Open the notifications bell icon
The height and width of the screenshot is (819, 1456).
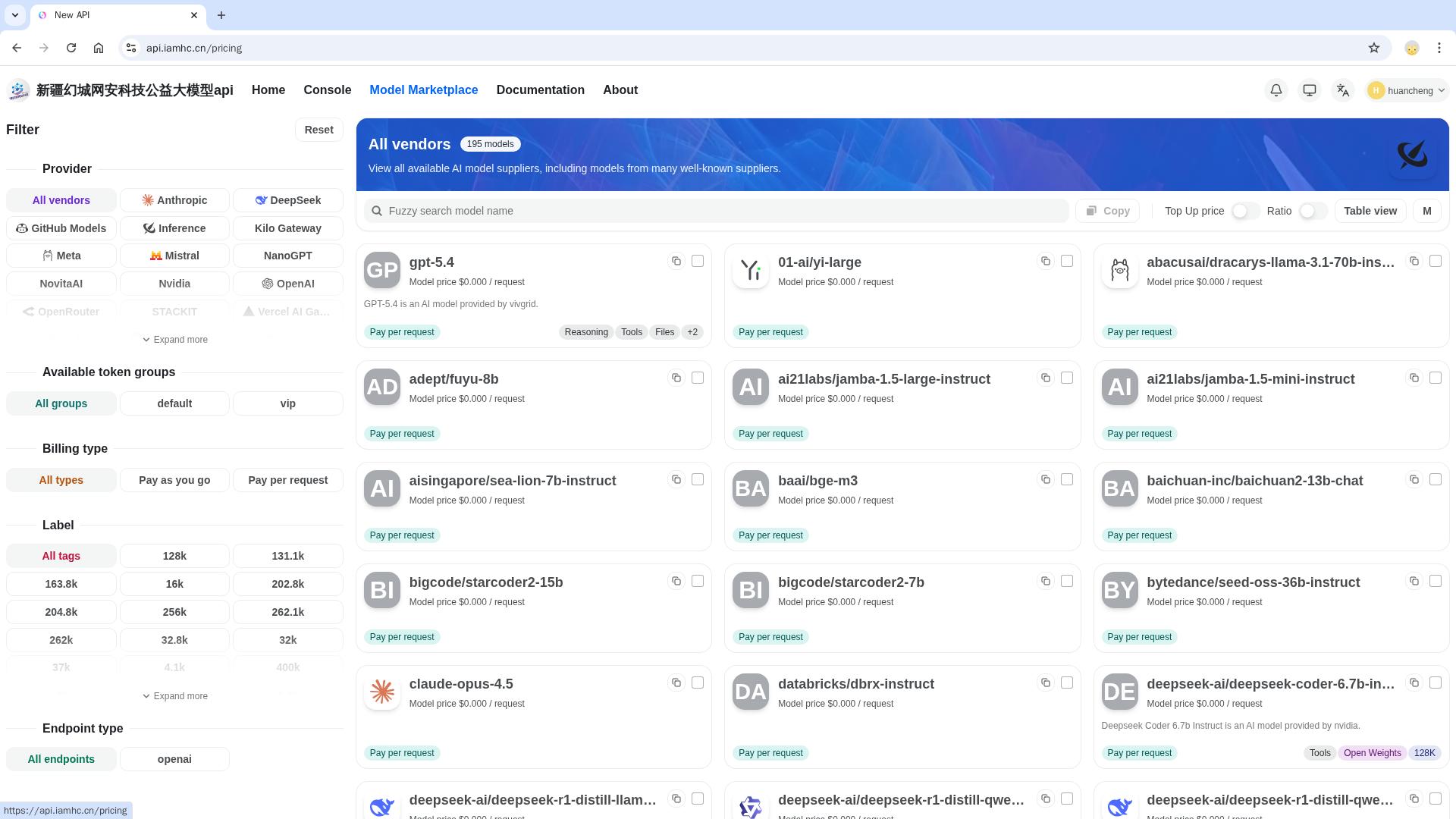tap(1276, 90)
